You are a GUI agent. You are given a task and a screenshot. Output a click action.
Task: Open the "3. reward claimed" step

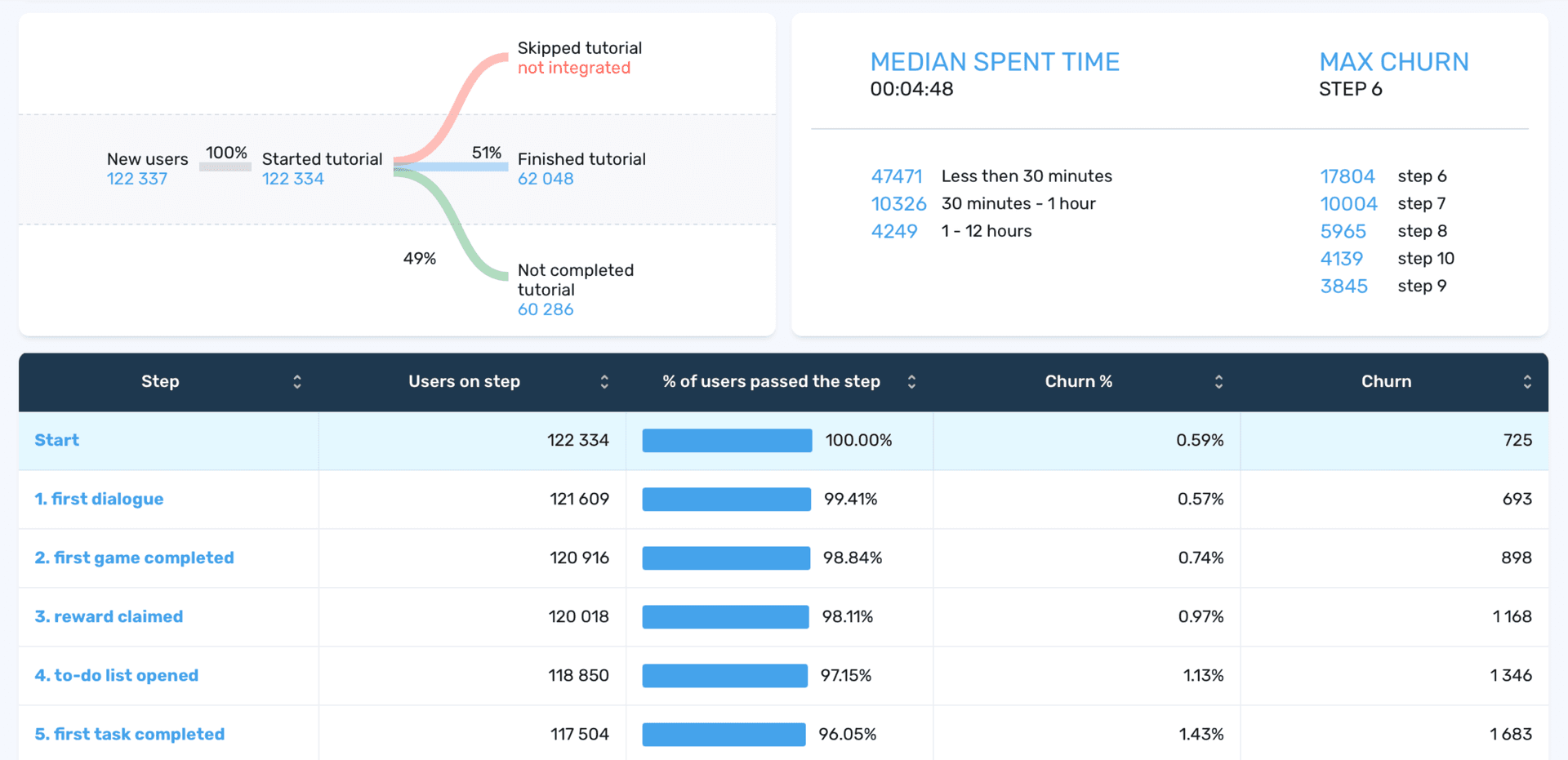109,616
